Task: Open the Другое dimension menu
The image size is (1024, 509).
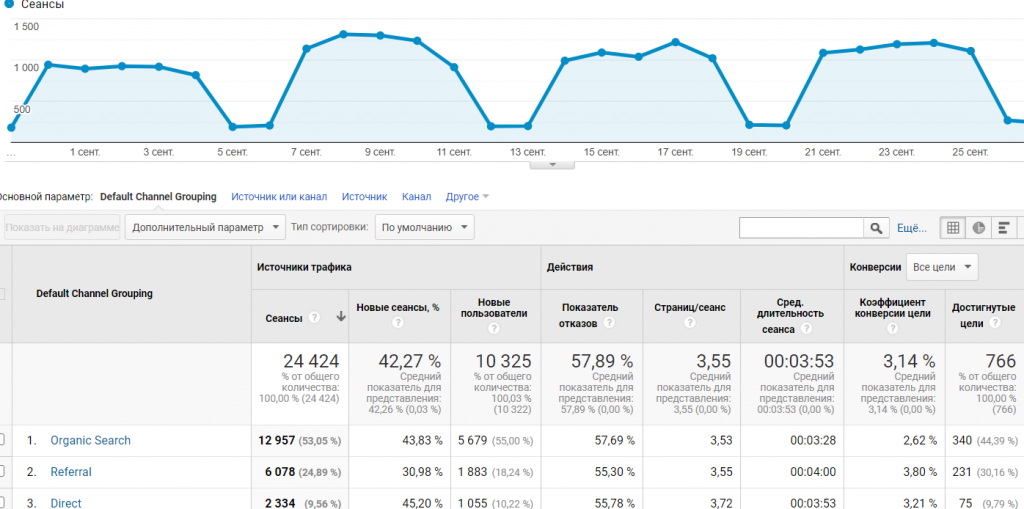Action: click(x=467, y=197)
